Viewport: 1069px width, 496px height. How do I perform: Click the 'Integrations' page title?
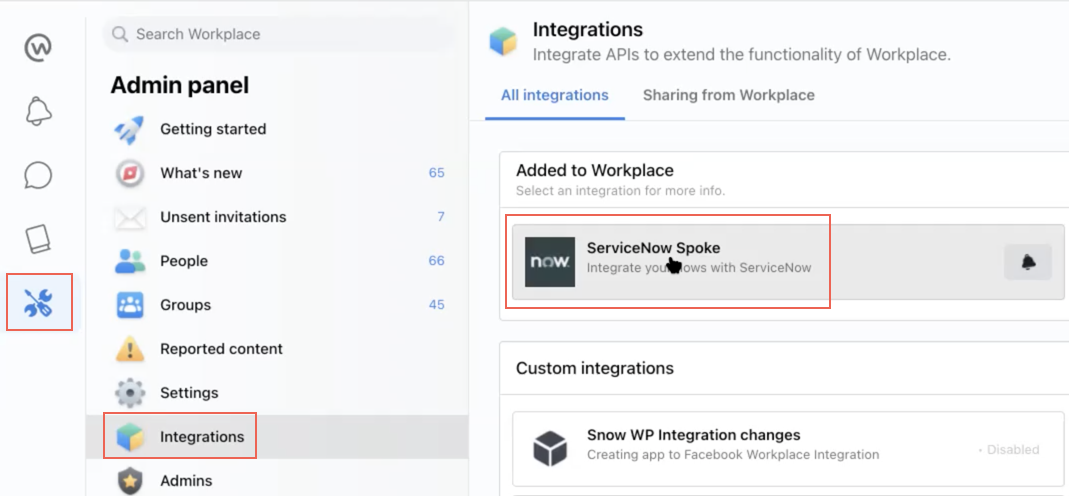point(588,30)
